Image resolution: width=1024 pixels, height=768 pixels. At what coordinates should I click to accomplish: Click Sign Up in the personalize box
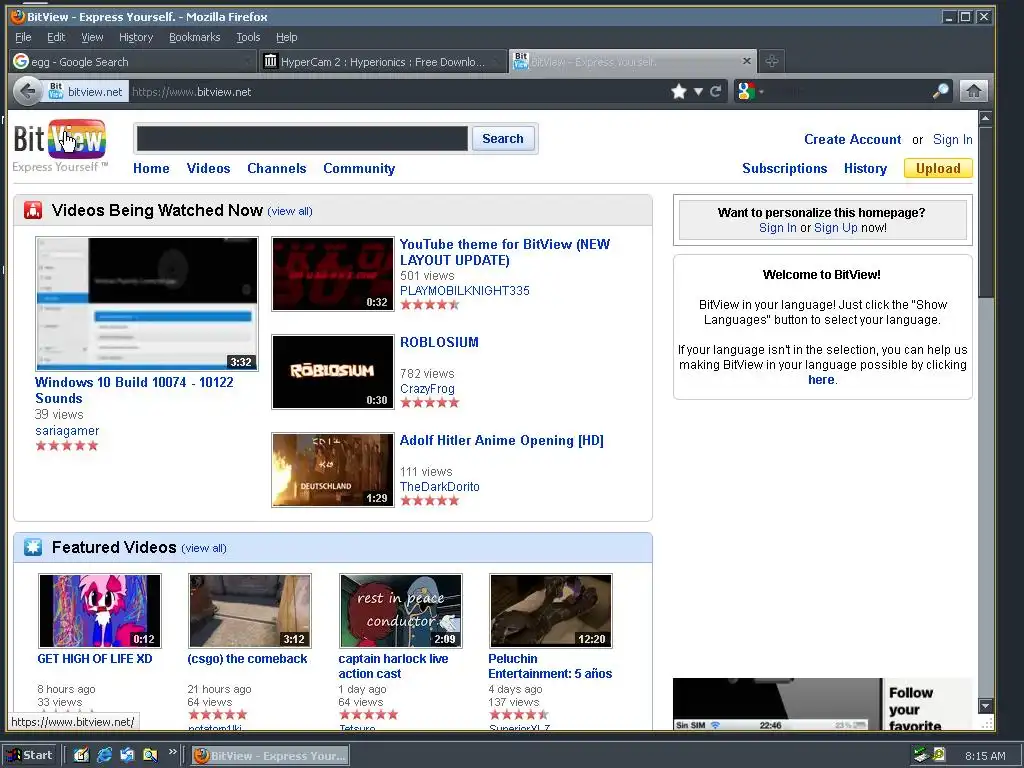[835, 227]
